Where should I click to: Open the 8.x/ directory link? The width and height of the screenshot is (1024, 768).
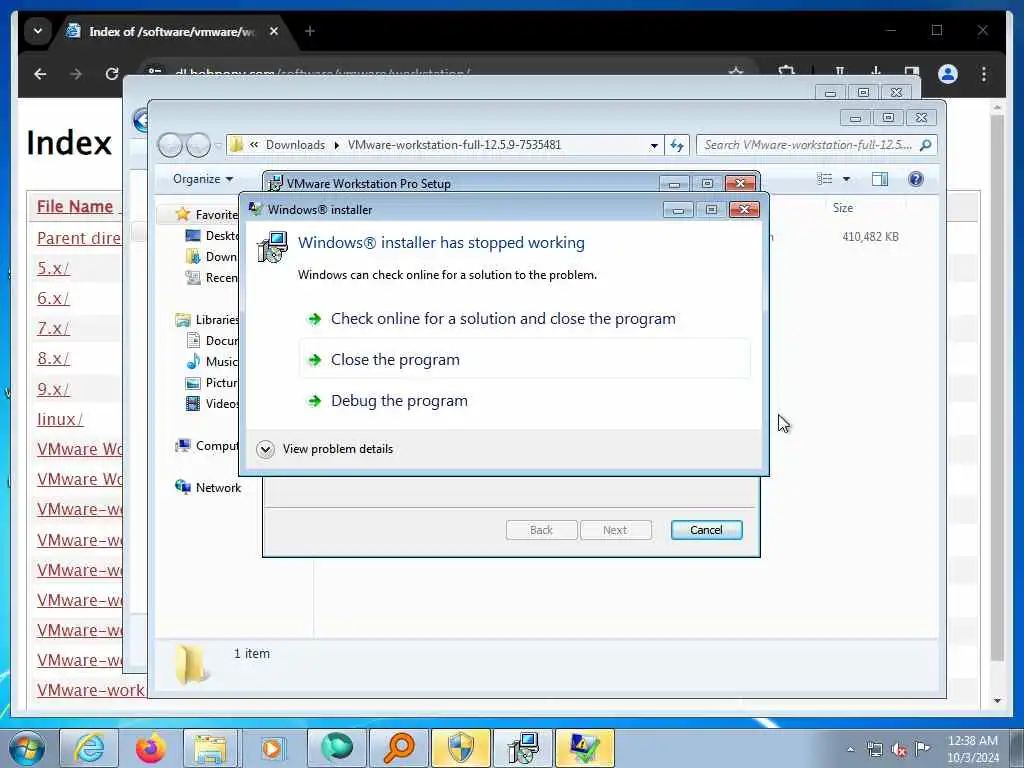pyautogui.click(x=53, y=359)
